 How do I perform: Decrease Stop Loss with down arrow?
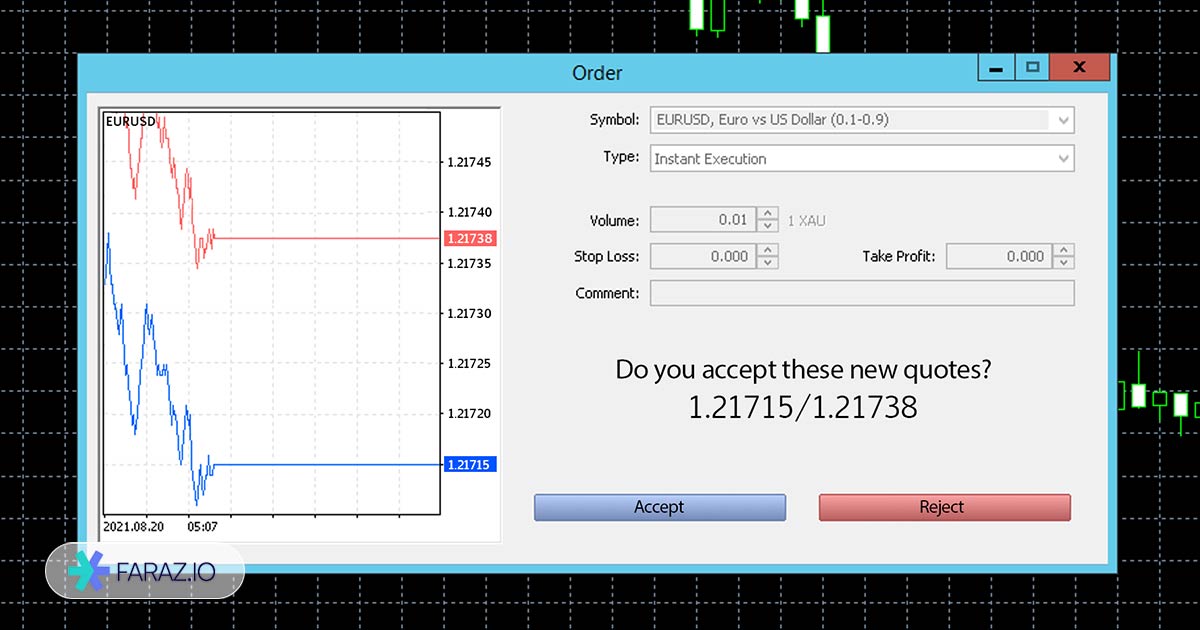click(767, 262)
